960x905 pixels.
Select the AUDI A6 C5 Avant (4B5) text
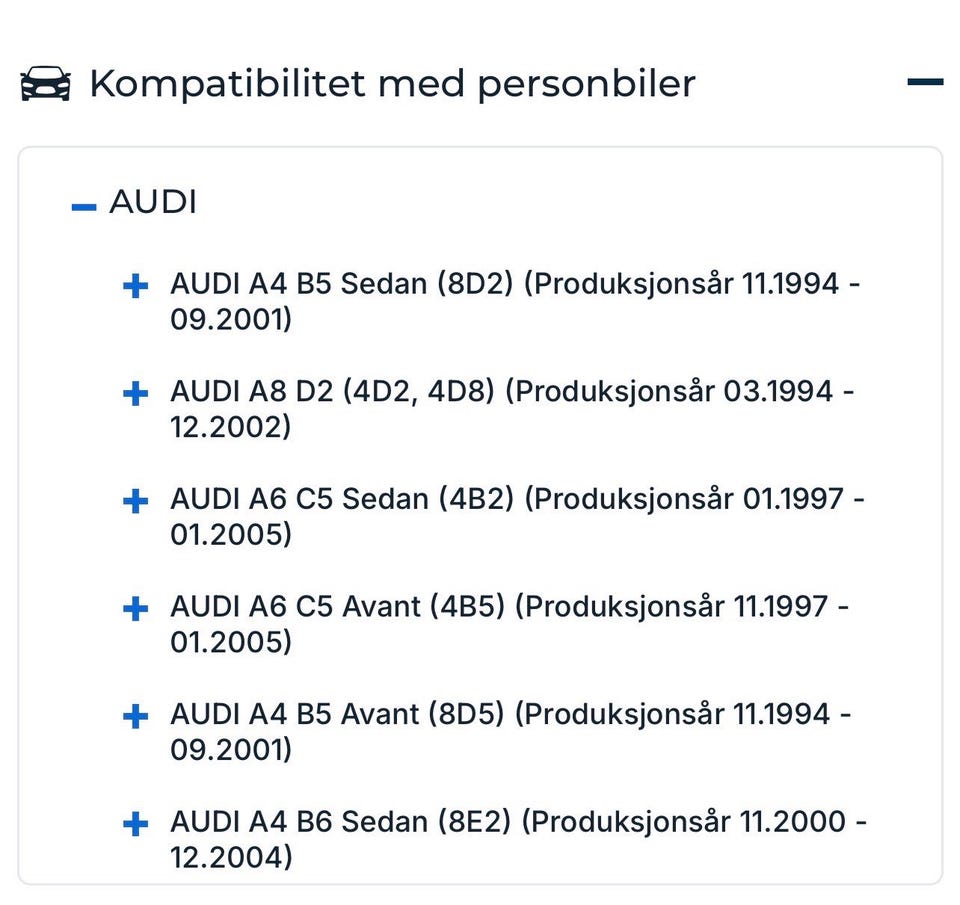[x=337, y=607]
